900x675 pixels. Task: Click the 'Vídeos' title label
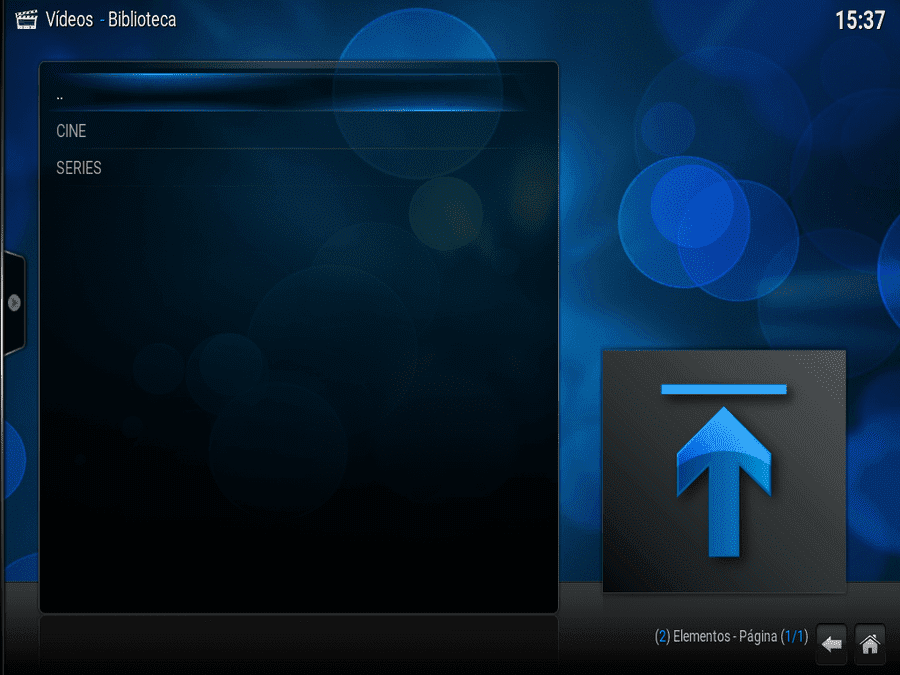tap(69, 20)
